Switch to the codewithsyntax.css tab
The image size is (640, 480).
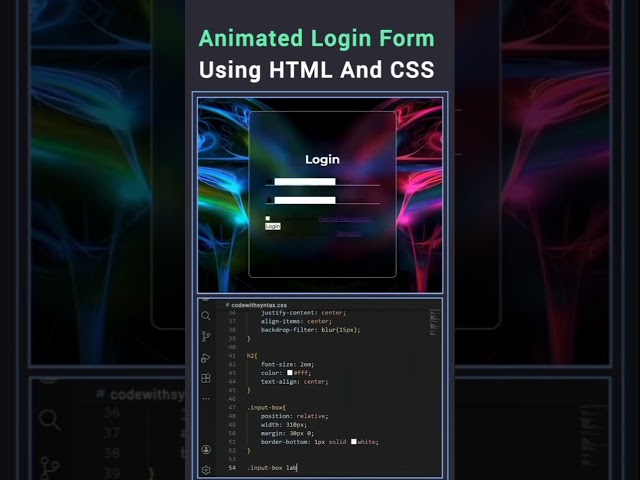pos(256,305)
